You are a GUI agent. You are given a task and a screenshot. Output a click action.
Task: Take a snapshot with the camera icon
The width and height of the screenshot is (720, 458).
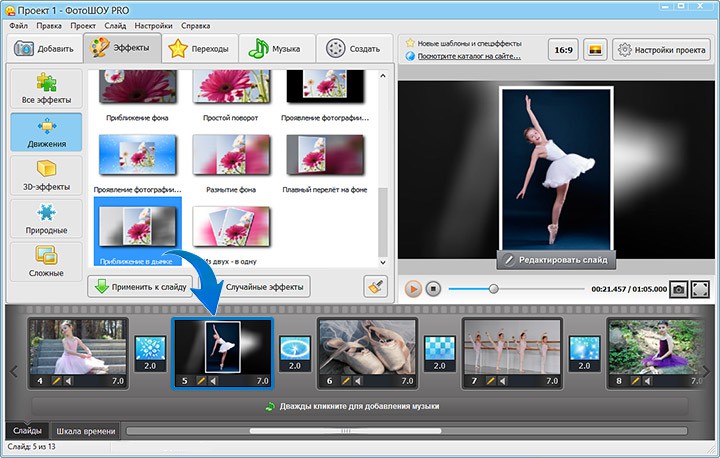tap(678, 288)
